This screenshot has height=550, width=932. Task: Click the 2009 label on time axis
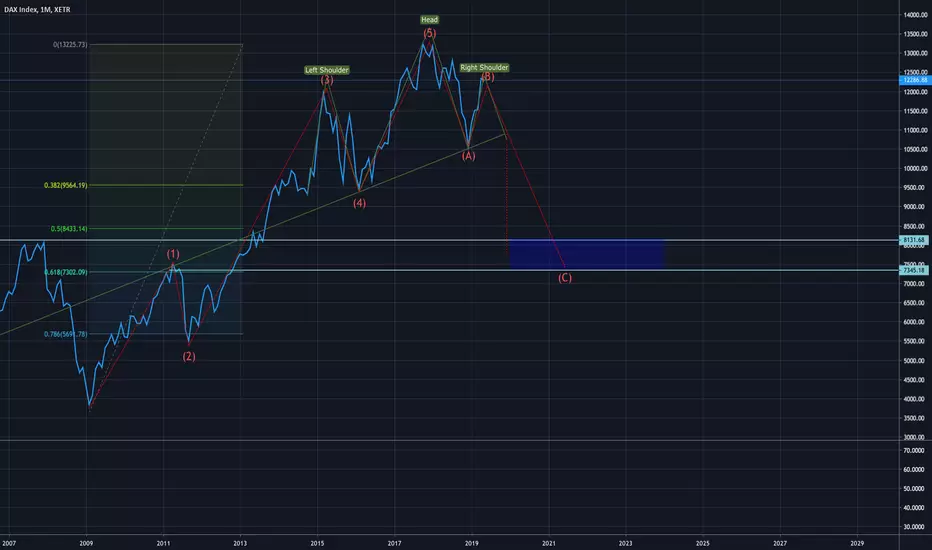(x=86, y=543)
